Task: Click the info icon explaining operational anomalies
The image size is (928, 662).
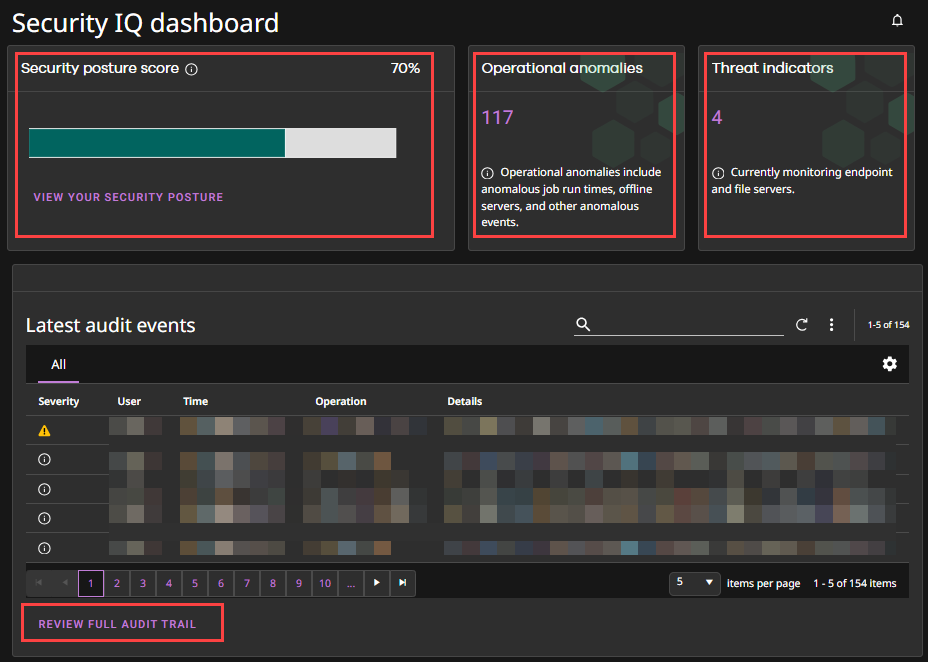Action: pos(486,171)
